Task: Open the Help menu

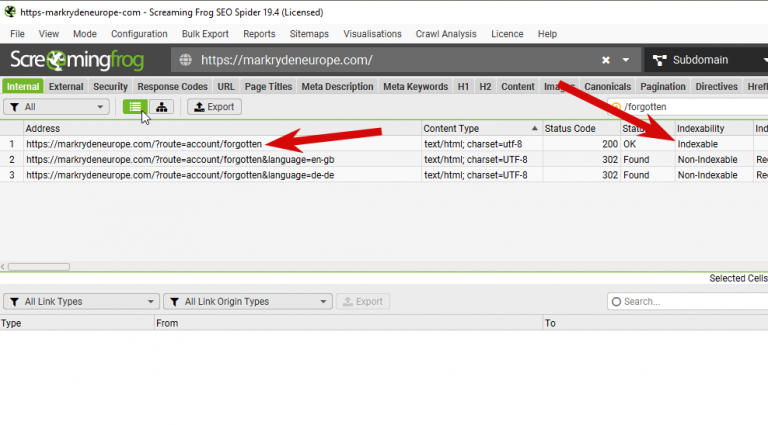Action: pyautogui.click(x=547, y=34)
